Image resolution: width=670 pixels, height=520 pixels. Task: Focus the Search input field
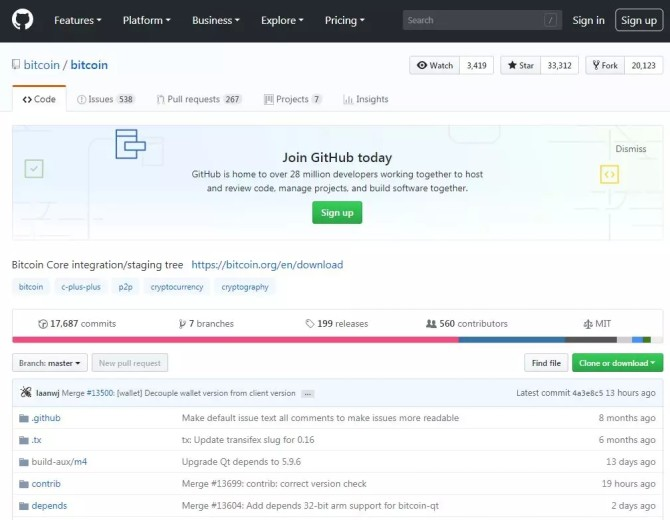click(482, 20)
